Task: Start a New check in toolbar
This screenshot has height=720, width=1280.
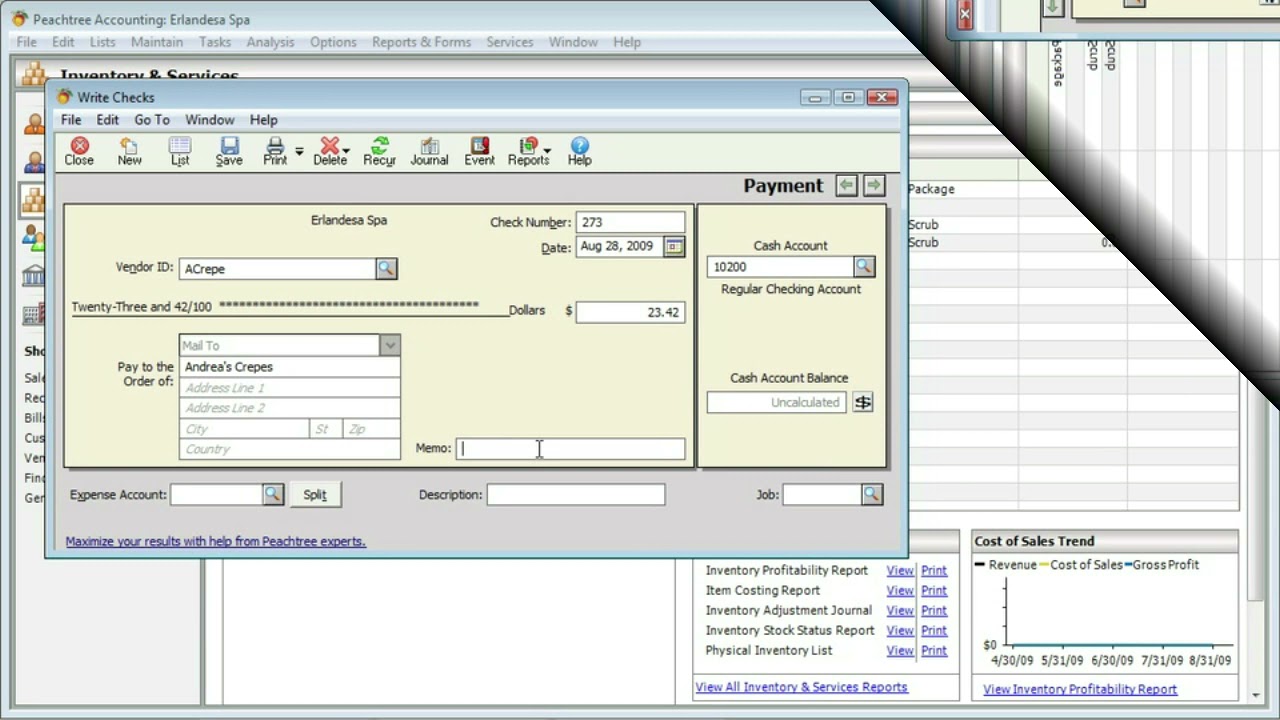Action: pyautogui.click(x=129, y=152)
